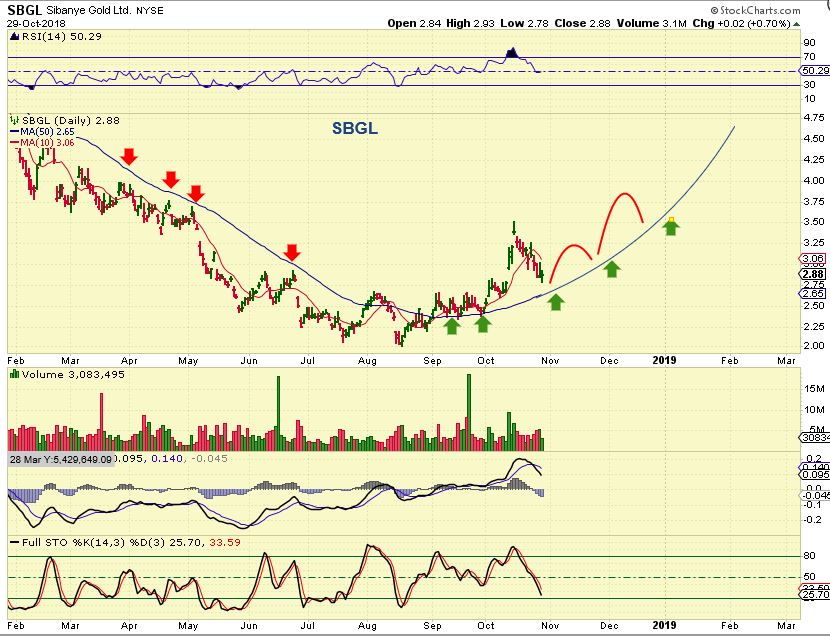Click Jun on the bottom date axis
The image size is (830, 636).
[x=249, y=626]
